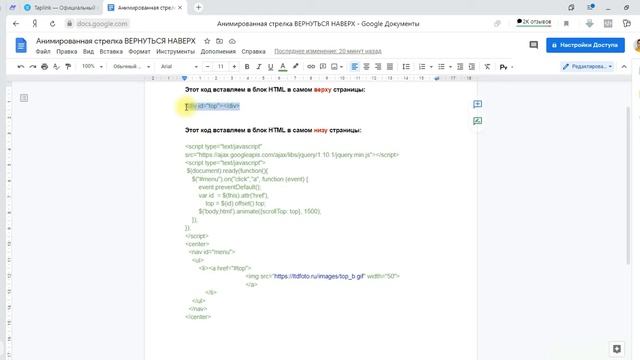Open Google Docs home

click(21, 45)
